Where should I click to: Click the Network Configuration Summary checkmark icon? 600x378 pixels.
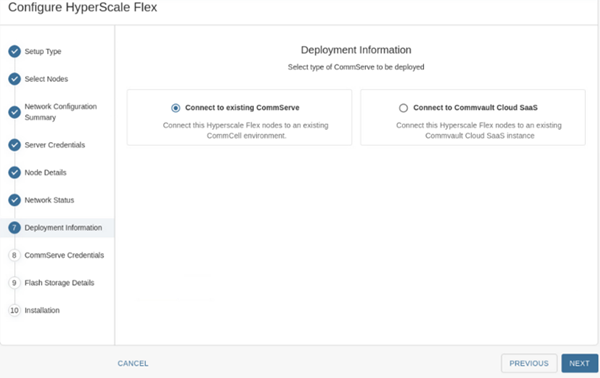pos(15,112)
